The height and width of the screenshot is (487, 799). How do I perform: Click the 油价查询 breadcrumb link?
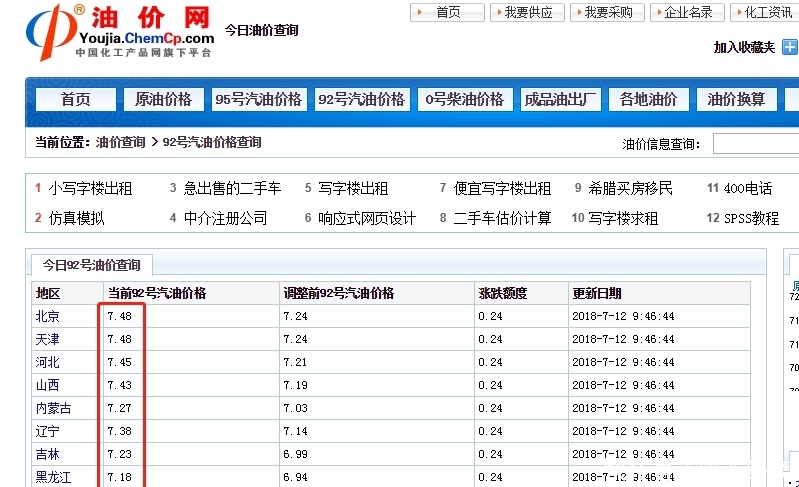point(121,142)
